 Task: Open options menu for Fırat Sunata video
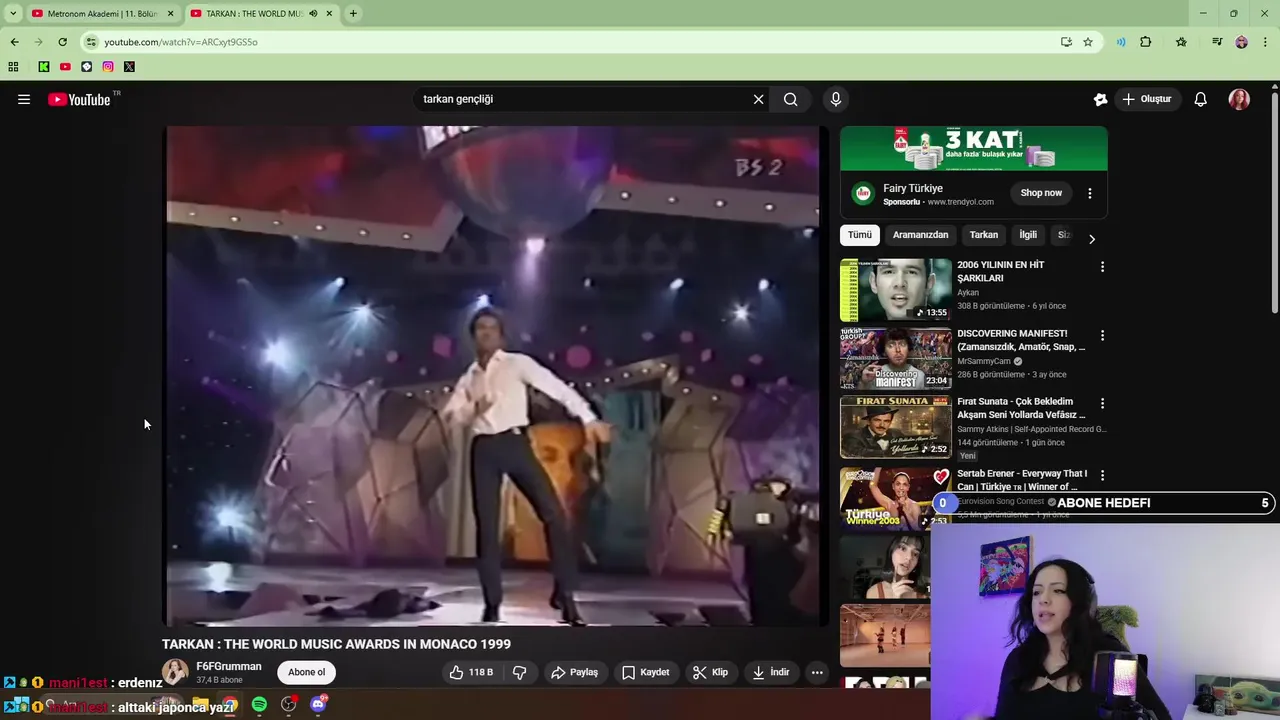coord(1102,403)
